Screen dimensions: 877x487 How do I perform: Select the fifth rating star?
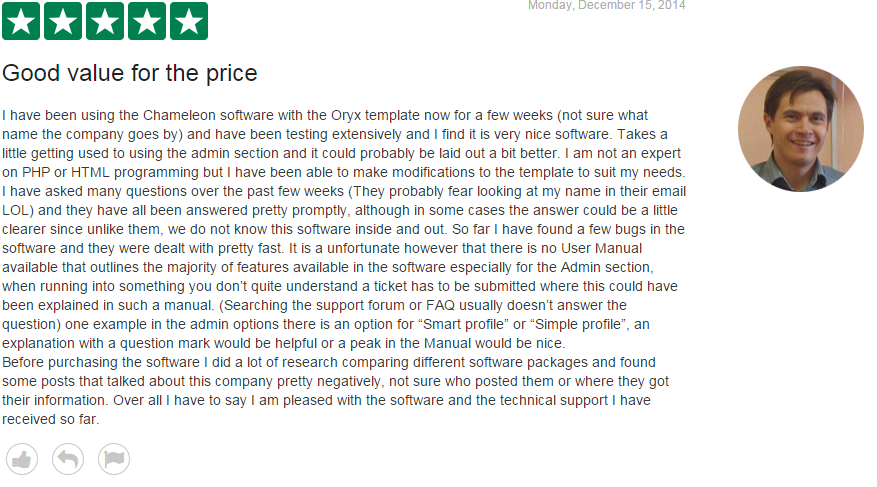tap(189, 21)
